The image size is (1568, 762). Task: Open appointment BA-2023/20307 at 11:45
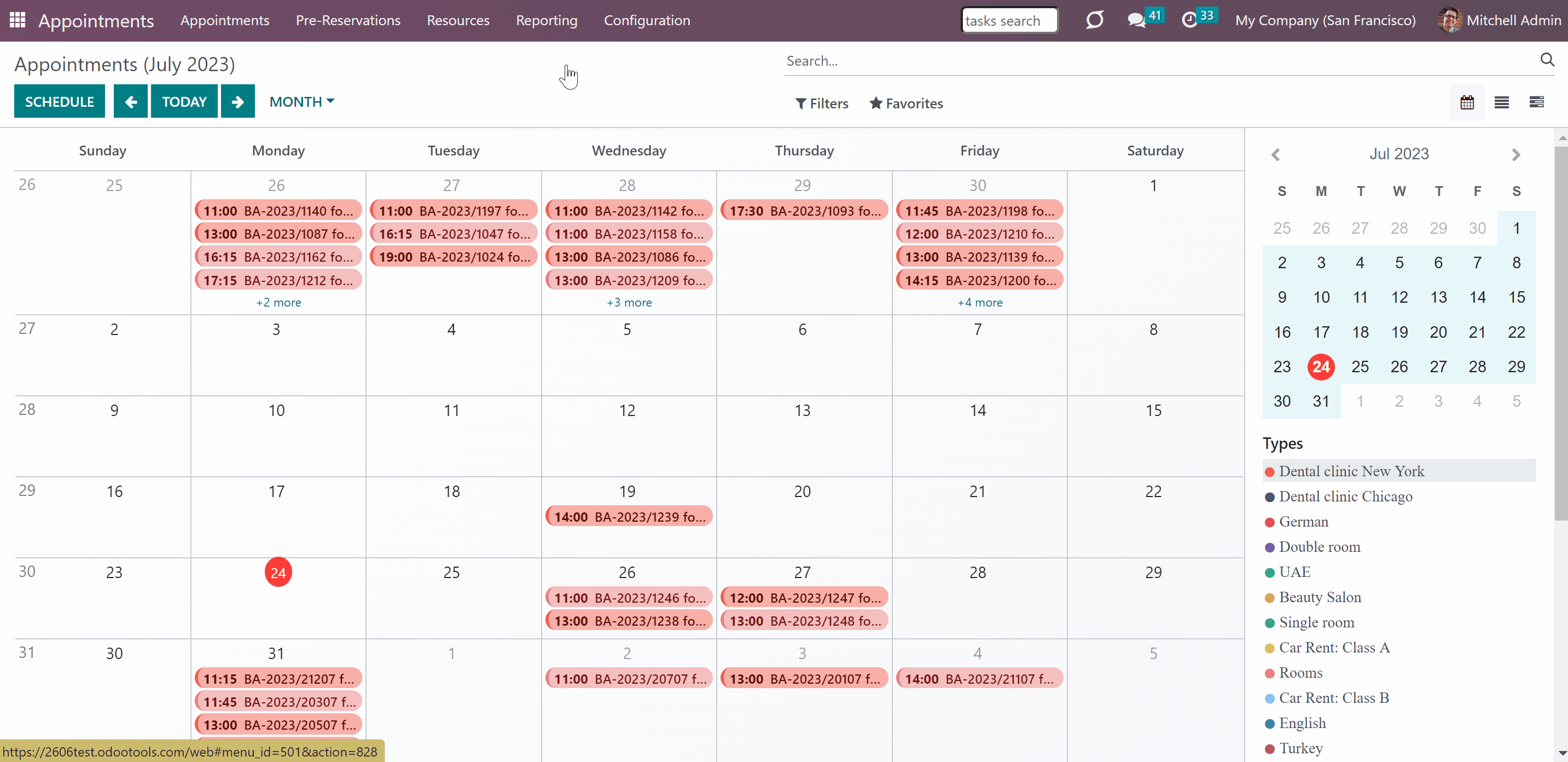tap(278, 702)
